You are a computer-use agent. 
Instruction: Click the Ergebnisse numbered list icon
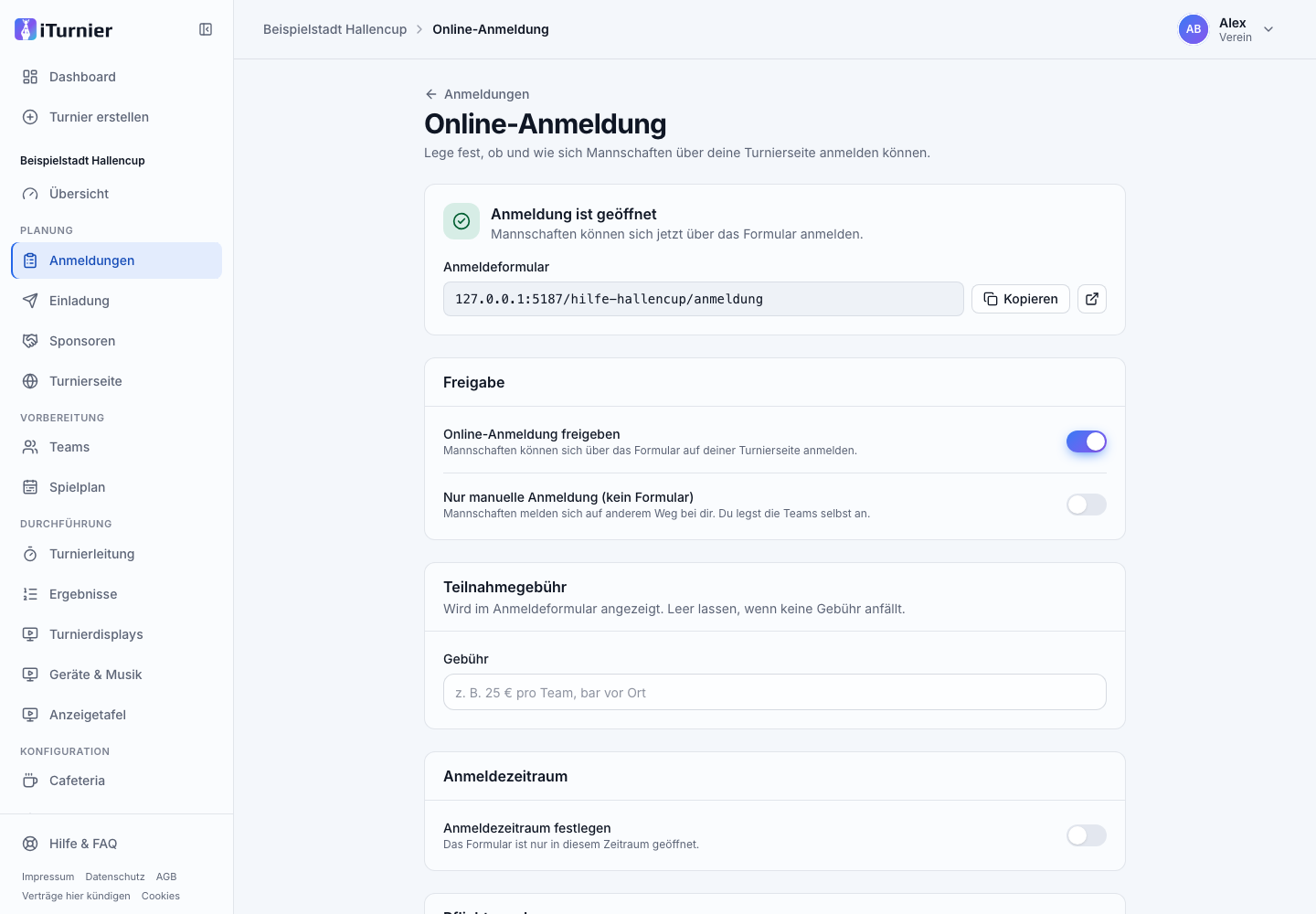[x=30, y=594]
